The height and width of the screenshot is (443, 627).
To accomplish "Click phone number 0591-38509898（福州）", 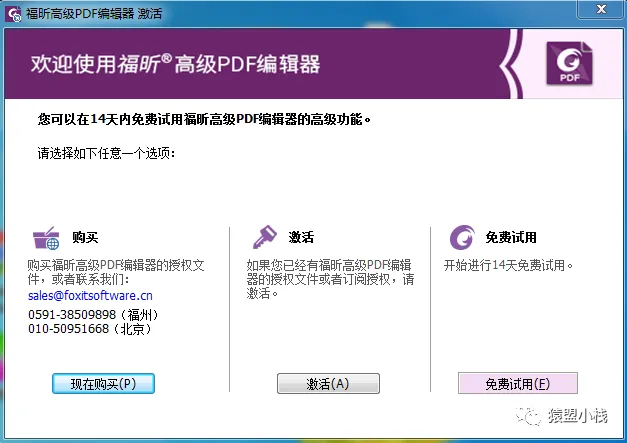I will pyautogui.click(x=93, y=315).
